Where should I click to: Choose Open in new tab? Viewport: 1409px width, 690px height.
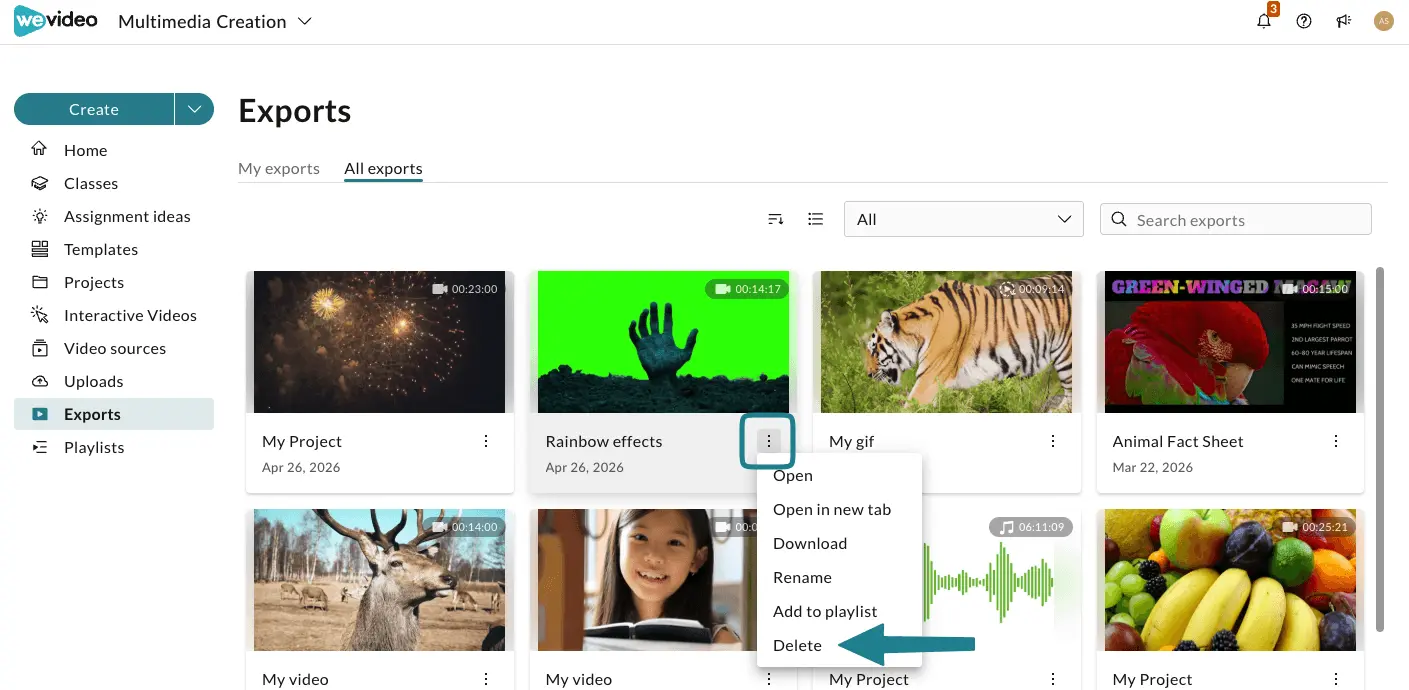tap(839, 509)
